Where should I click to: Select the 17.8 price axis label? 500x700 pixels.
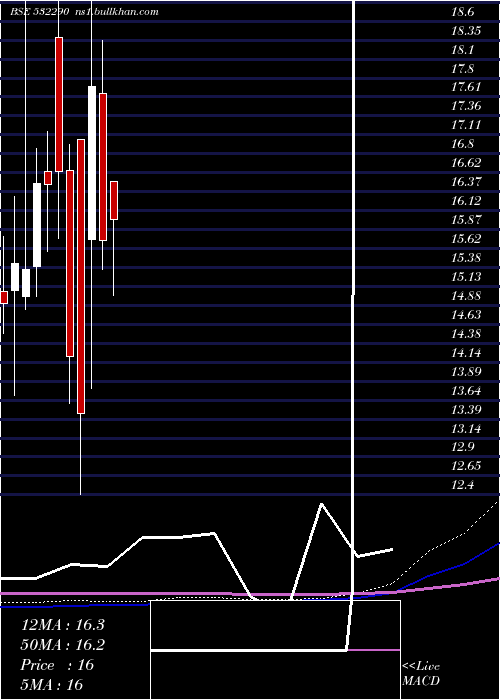[463, 69]
